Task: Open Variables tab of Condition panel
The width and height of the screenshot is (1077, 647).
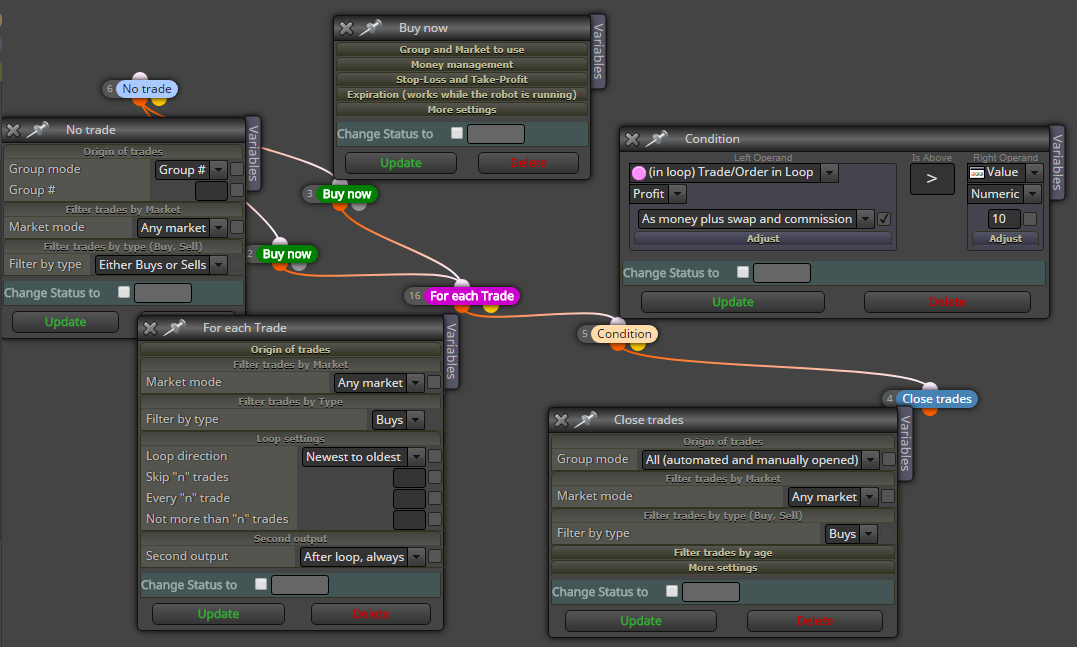Action: [1057, 162]
